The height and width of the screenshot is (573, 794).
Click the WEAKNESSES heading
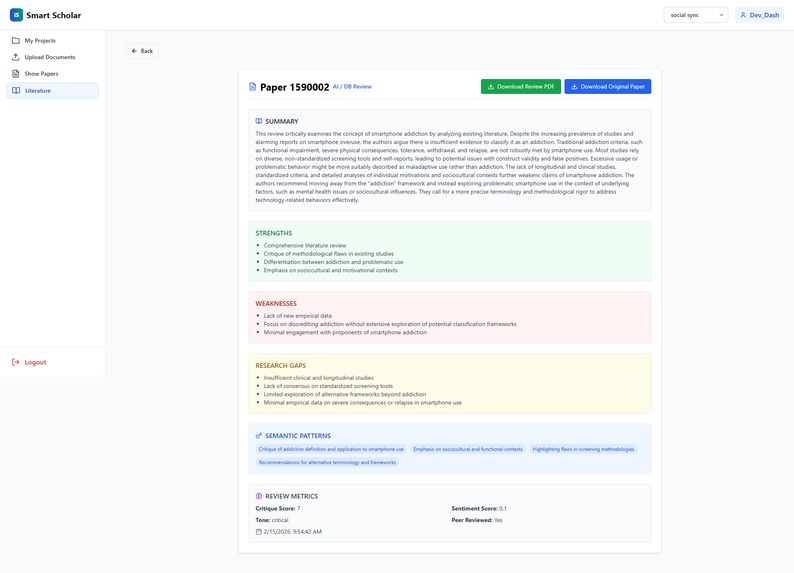pyautogui.click(x=276, y=304)
